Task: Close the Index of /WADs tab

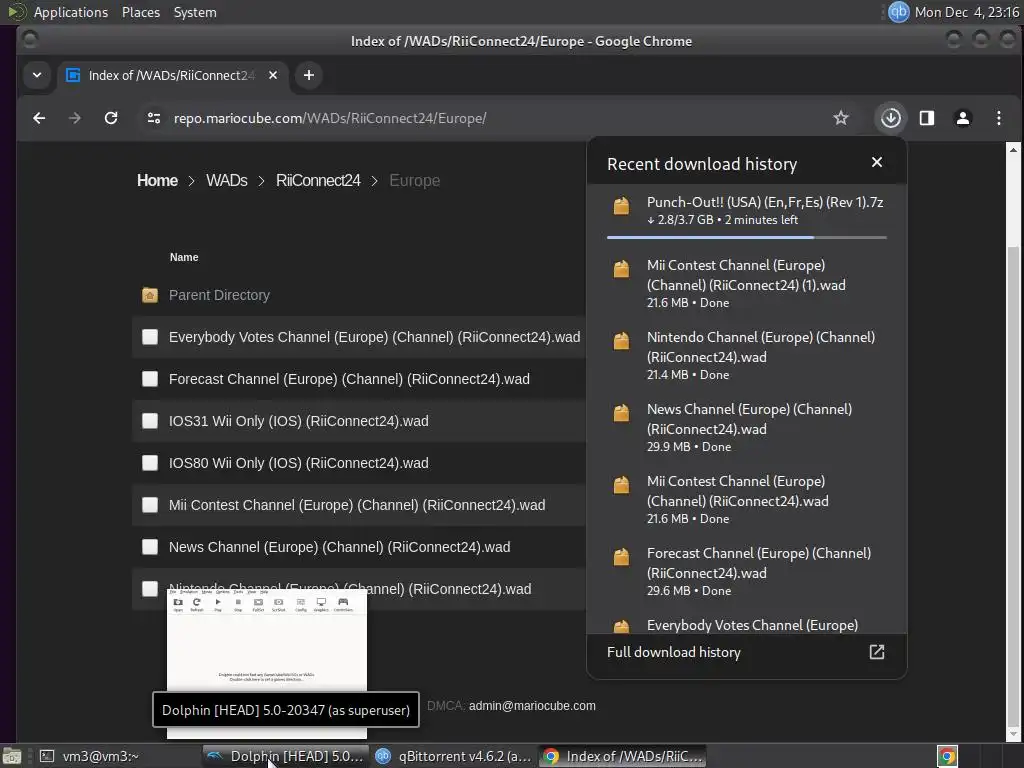Action: [273, 75]
